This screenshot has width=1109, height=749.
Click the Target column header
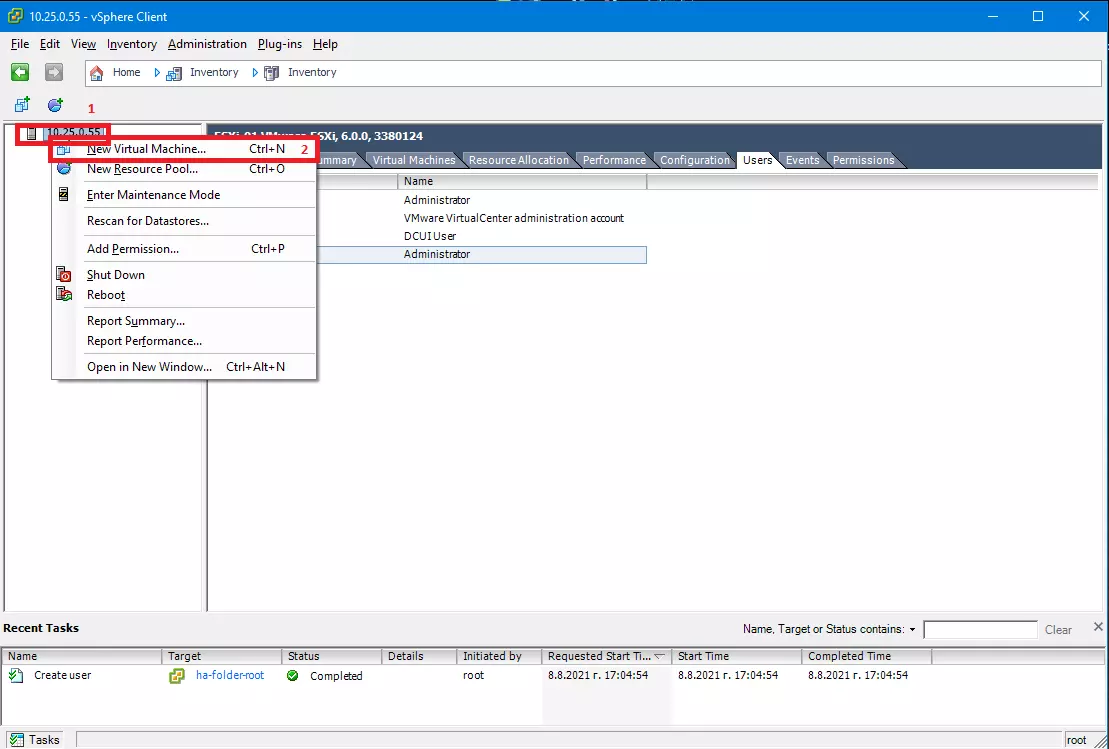point(222,656)
